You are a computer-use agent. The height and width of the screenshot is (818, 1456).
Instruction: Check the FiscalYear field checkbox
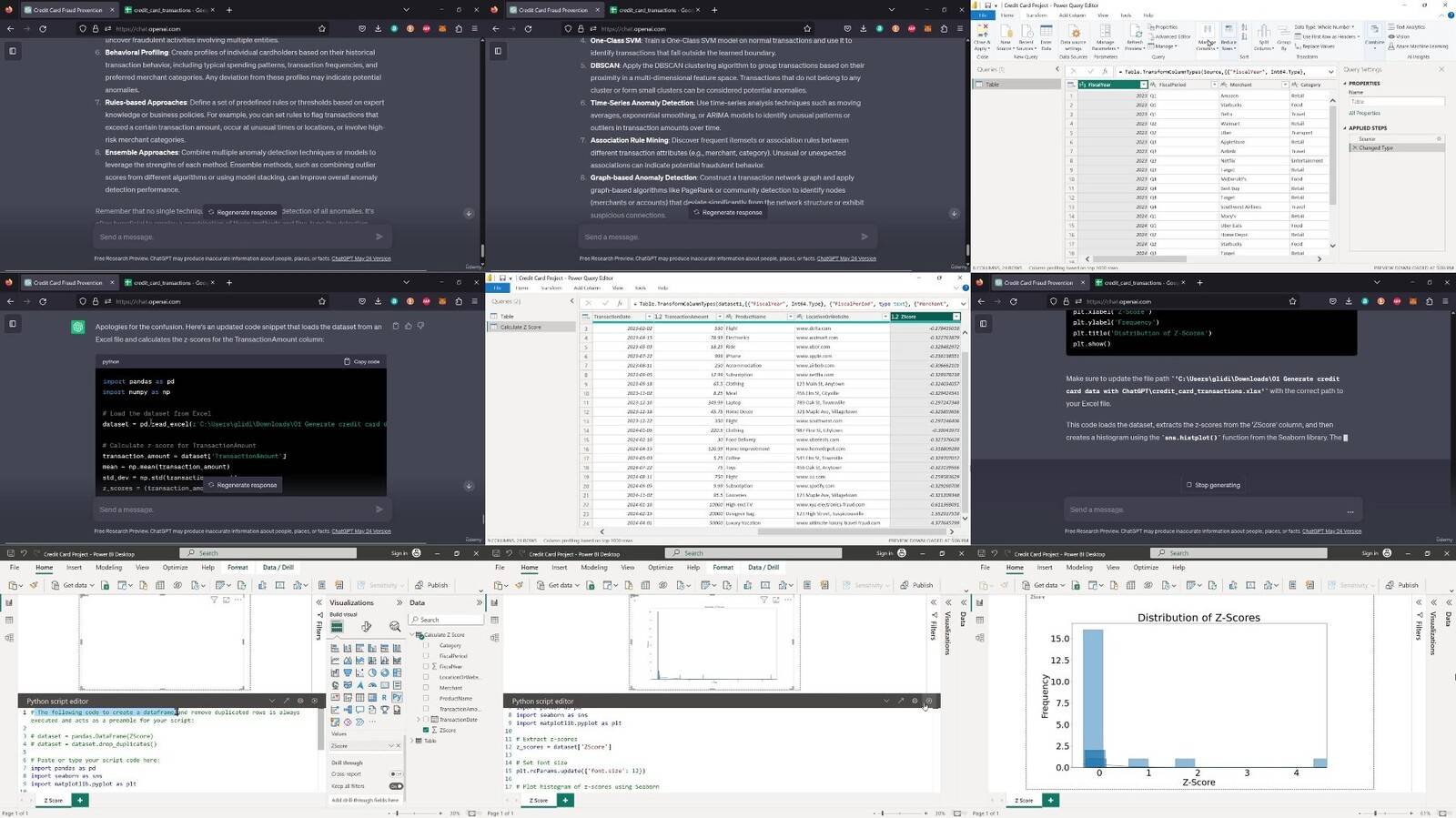[x=426, y=667]
